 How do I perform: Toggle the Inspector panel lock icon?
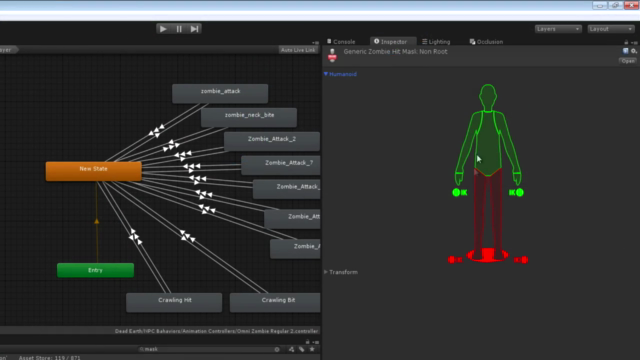click(626, 42)
